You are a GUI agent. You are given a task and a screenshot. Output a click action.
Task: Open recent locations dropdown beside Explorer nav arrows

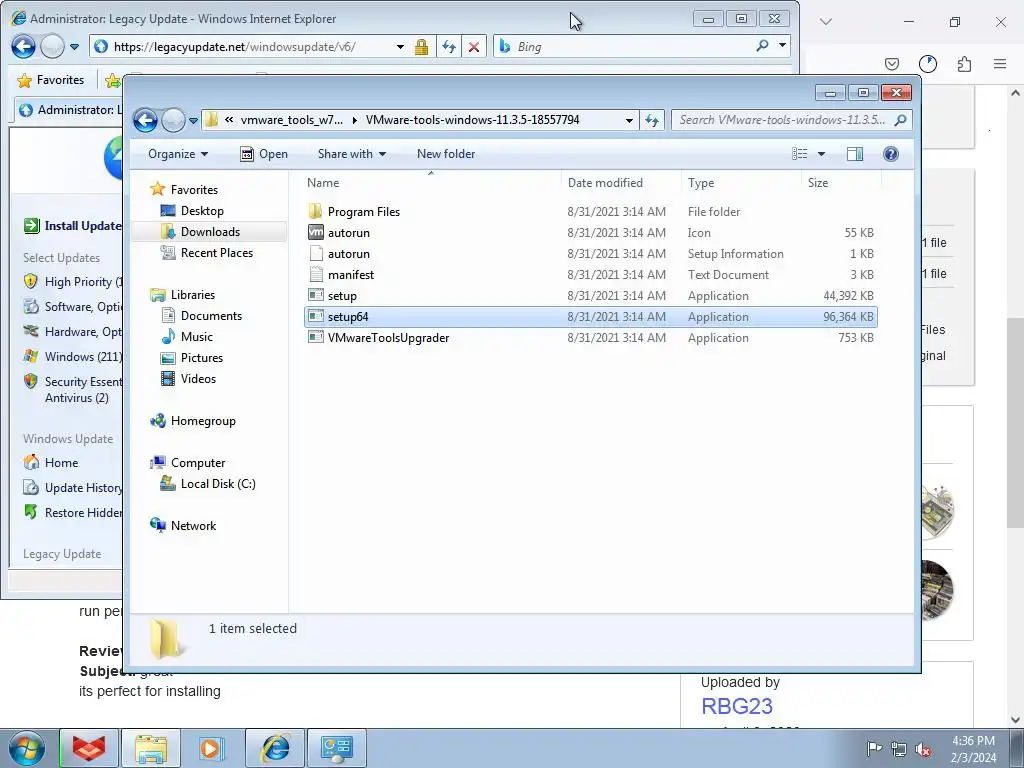coord(193,121)
